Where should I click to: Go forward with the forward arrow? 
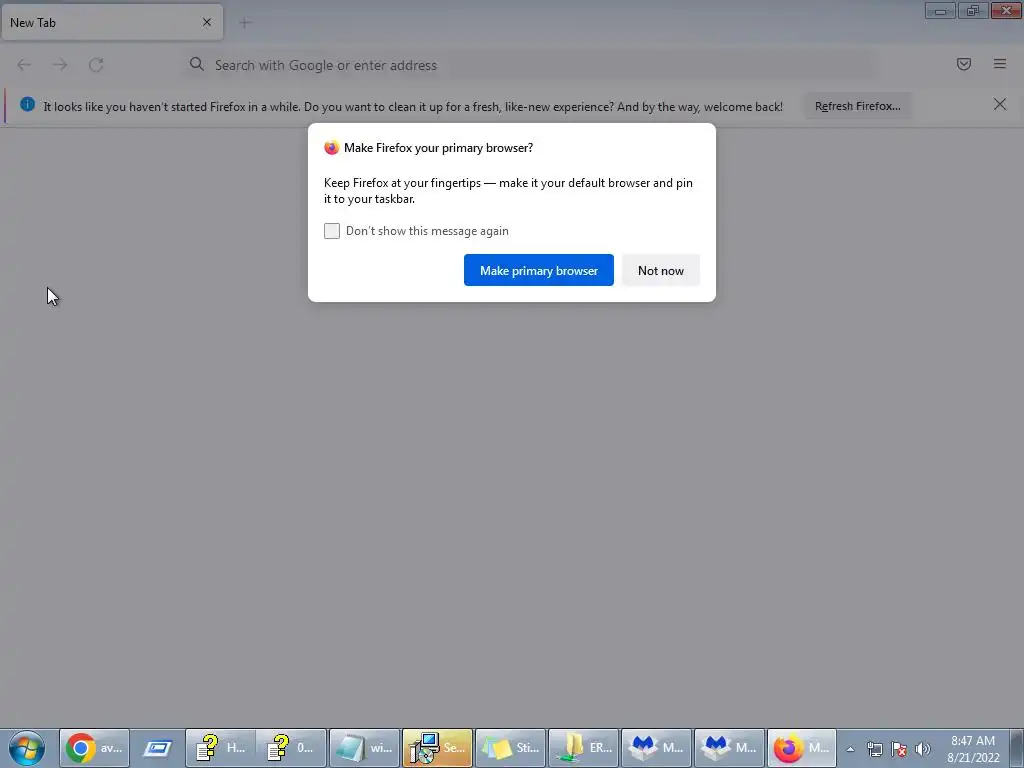click(x=60, y=65)
